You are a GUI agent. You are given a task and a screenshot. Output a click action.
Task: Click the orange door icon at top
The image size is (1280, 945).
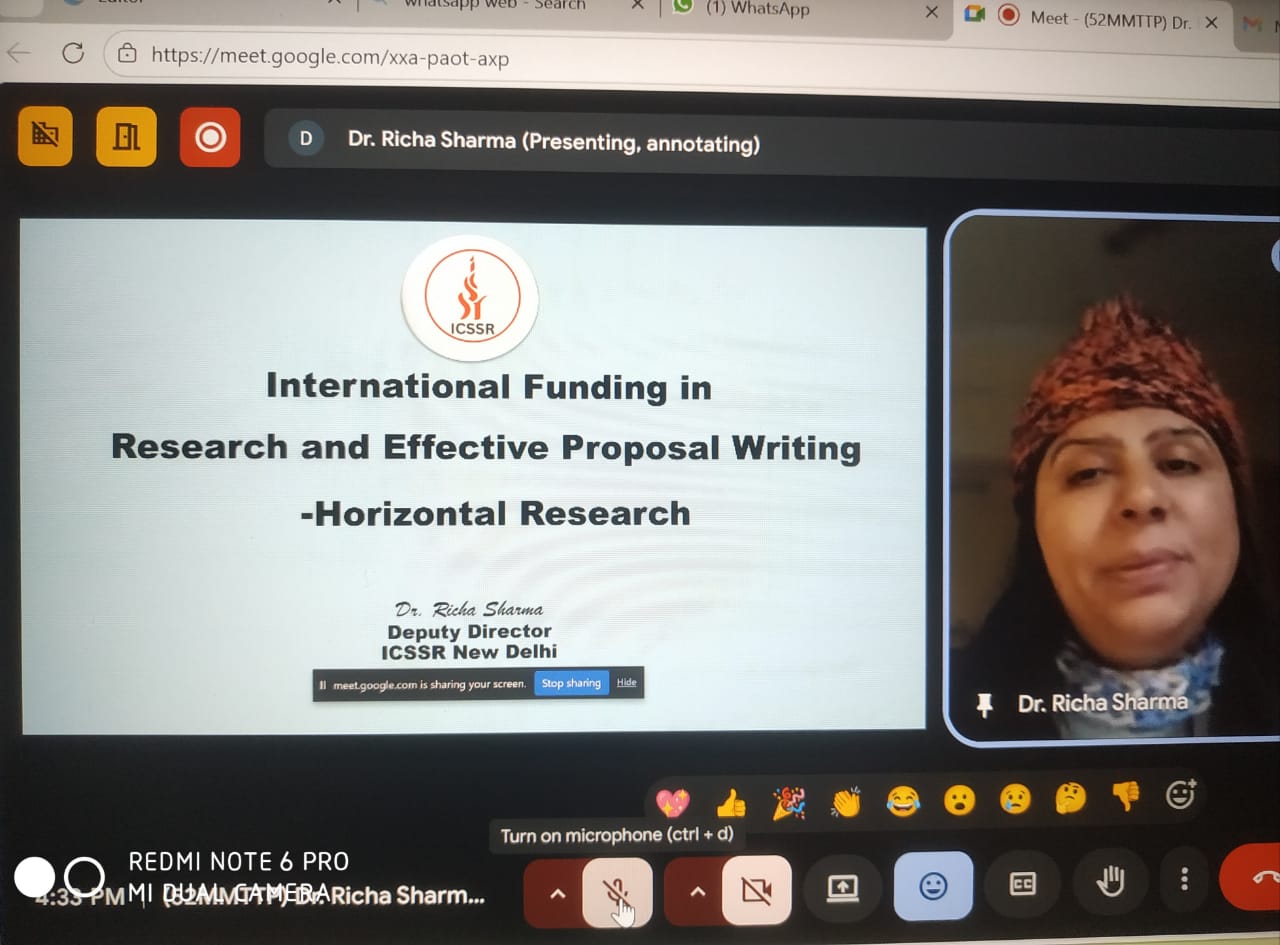click(x=126, y=136)
